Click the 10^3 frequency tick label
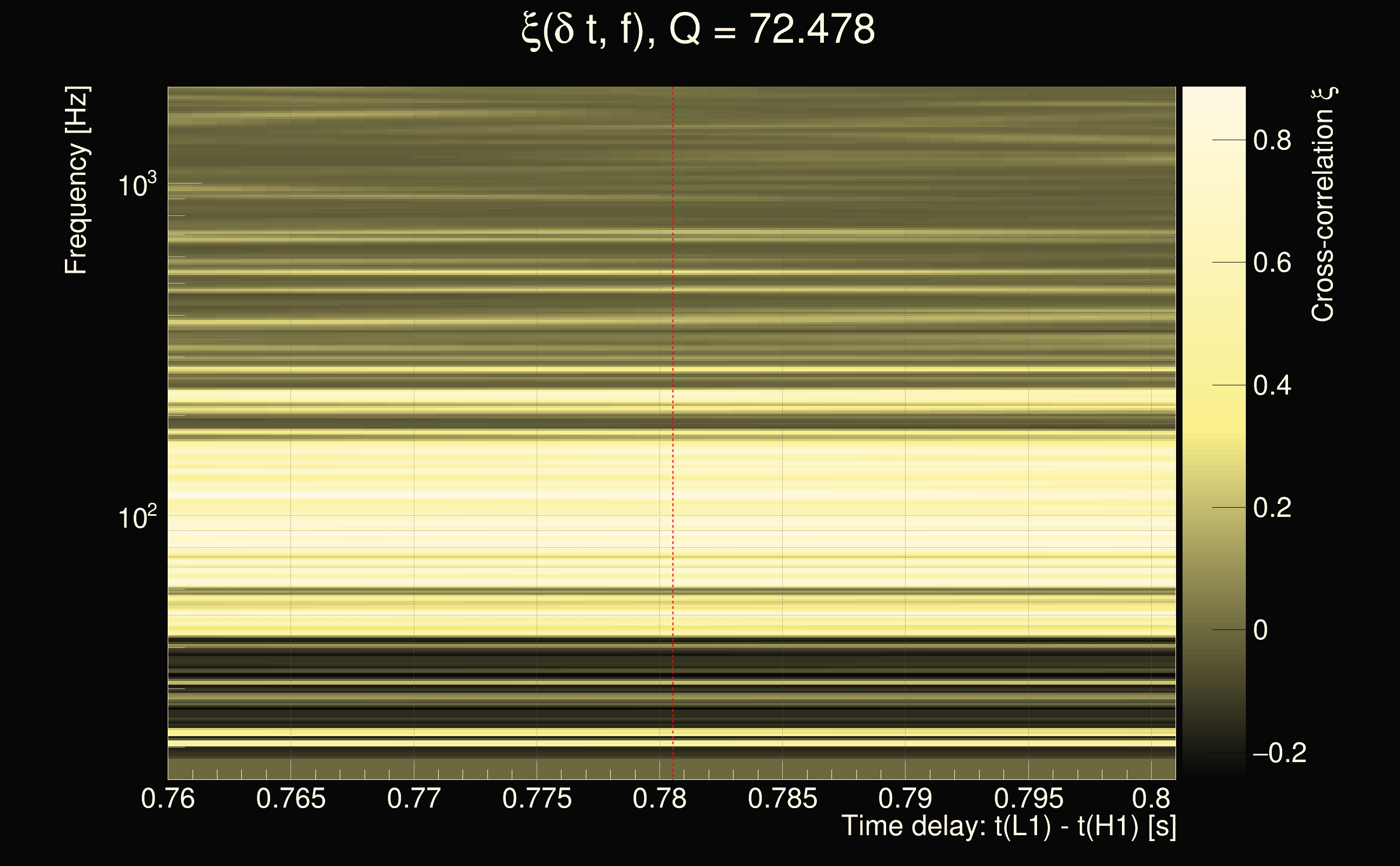This screenshot has height=866, width=1400. [x=136, y=186]
